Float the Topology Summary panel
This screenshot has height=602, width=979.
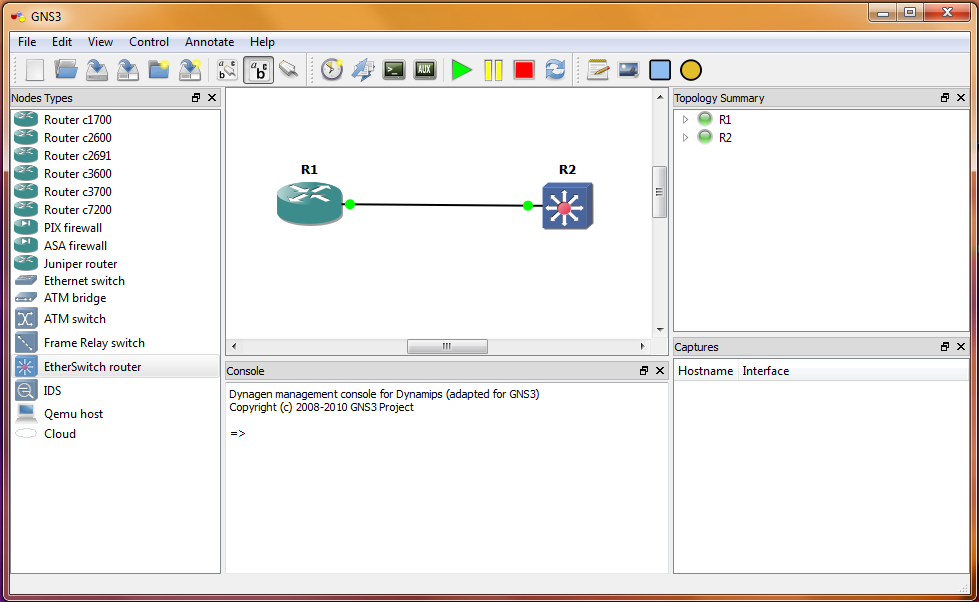pyautogui.click(x=945, y=98)
